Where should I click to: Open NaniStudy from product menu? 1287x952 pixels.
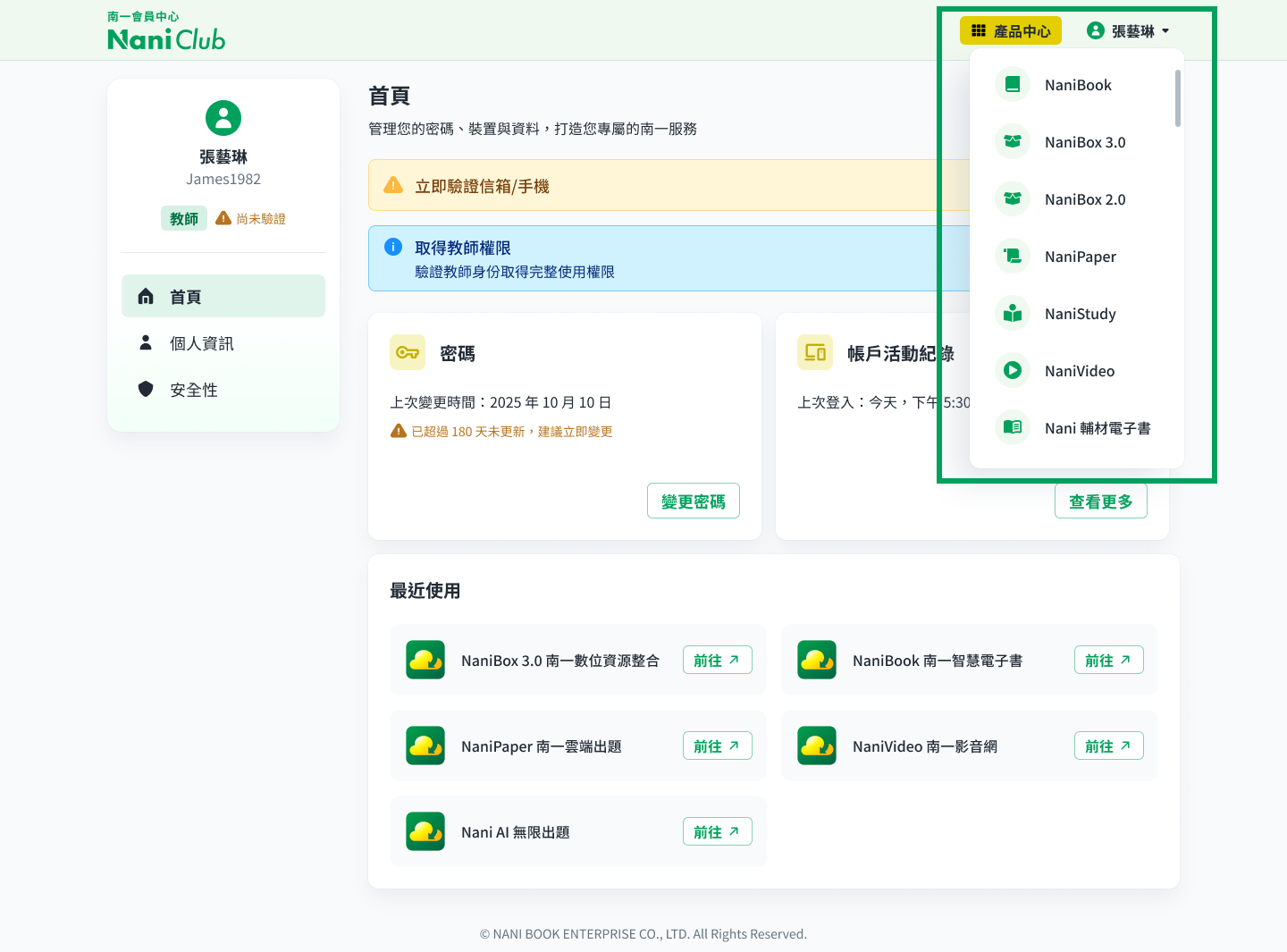tap(1077, 314)
